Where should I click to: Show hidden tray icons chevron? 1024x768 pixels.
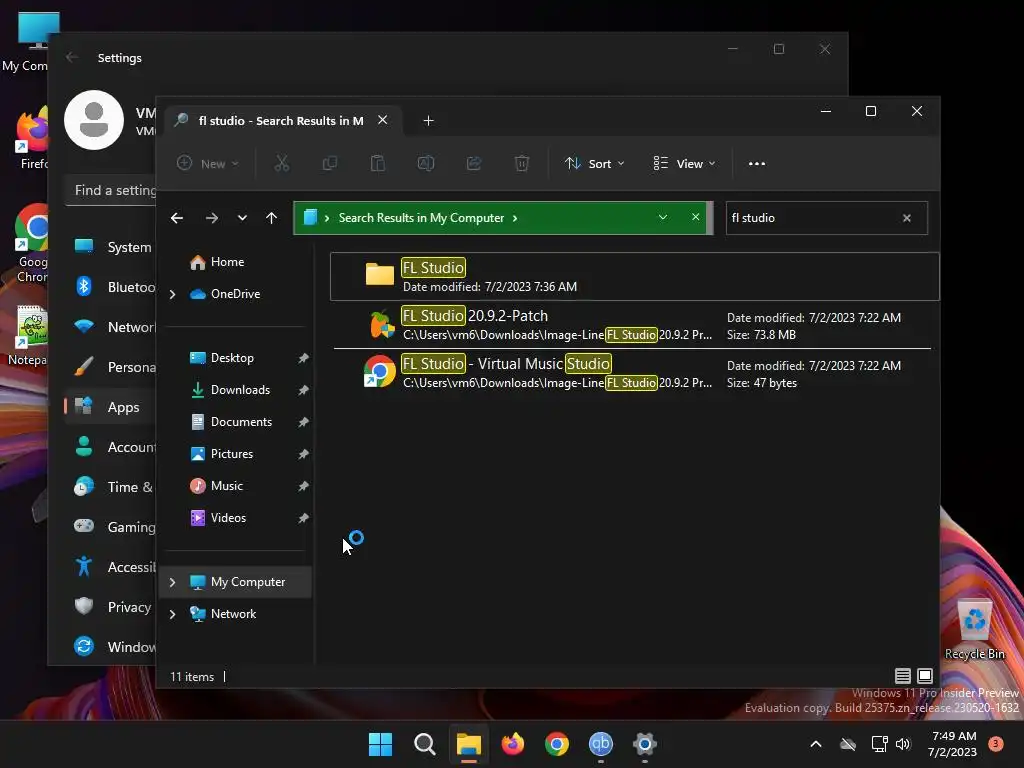pyautogui.click(x=816, y=744)
